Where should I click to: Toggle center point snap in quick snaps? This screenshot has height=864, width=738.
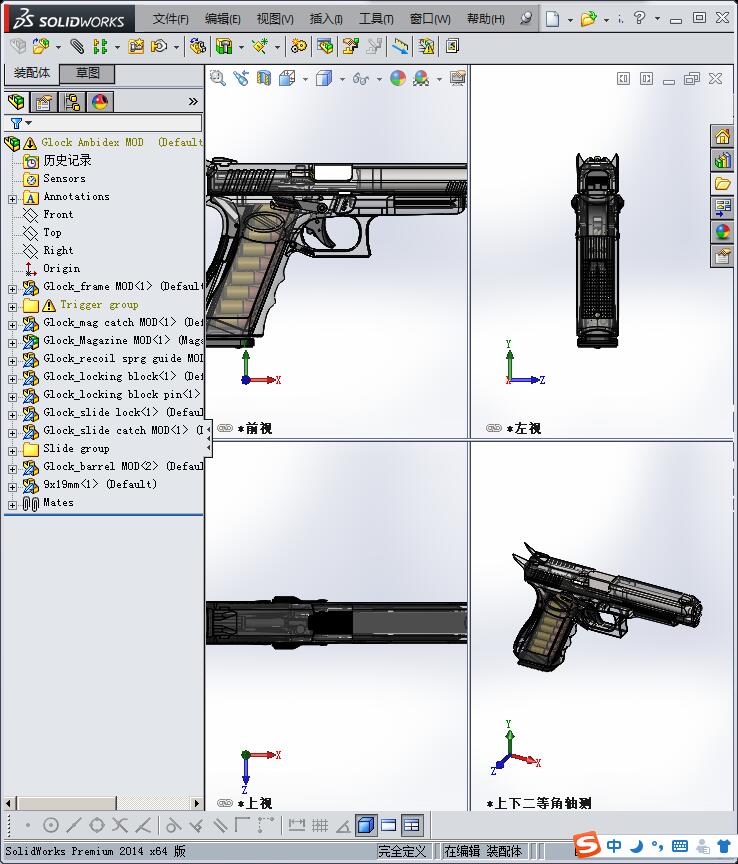pyautogui.click(x=51, y=825)
